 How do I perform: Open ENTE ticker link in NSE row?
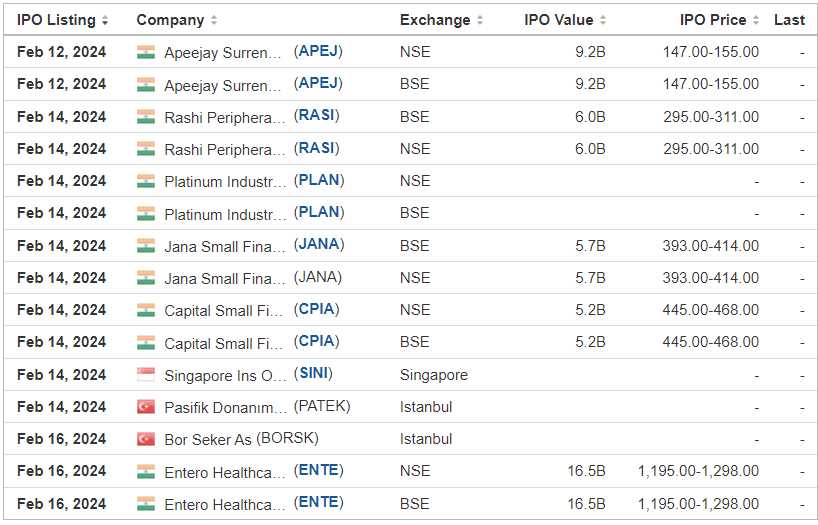[318, 471]
